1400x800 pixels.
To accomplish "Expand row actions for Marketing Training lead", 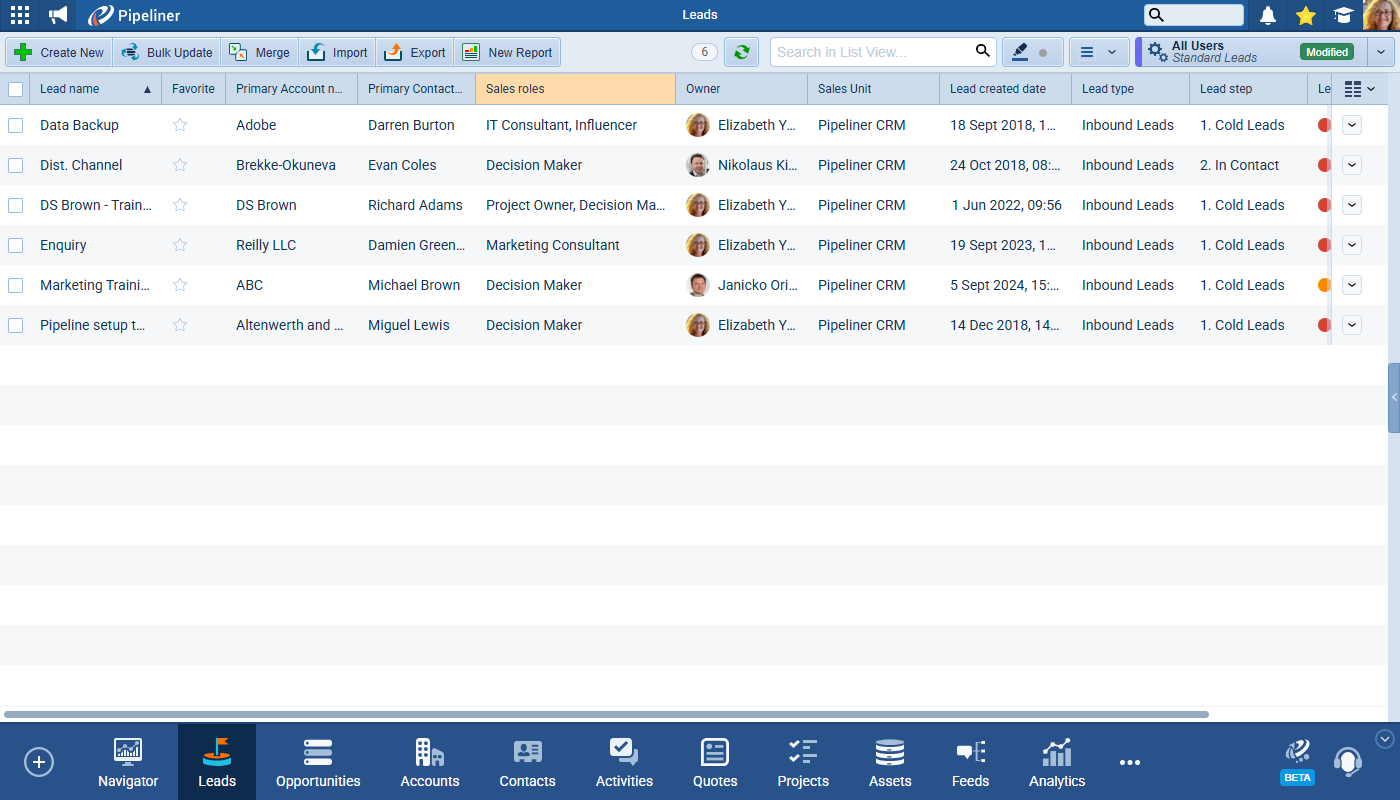I will click(x=1351, y=285).
